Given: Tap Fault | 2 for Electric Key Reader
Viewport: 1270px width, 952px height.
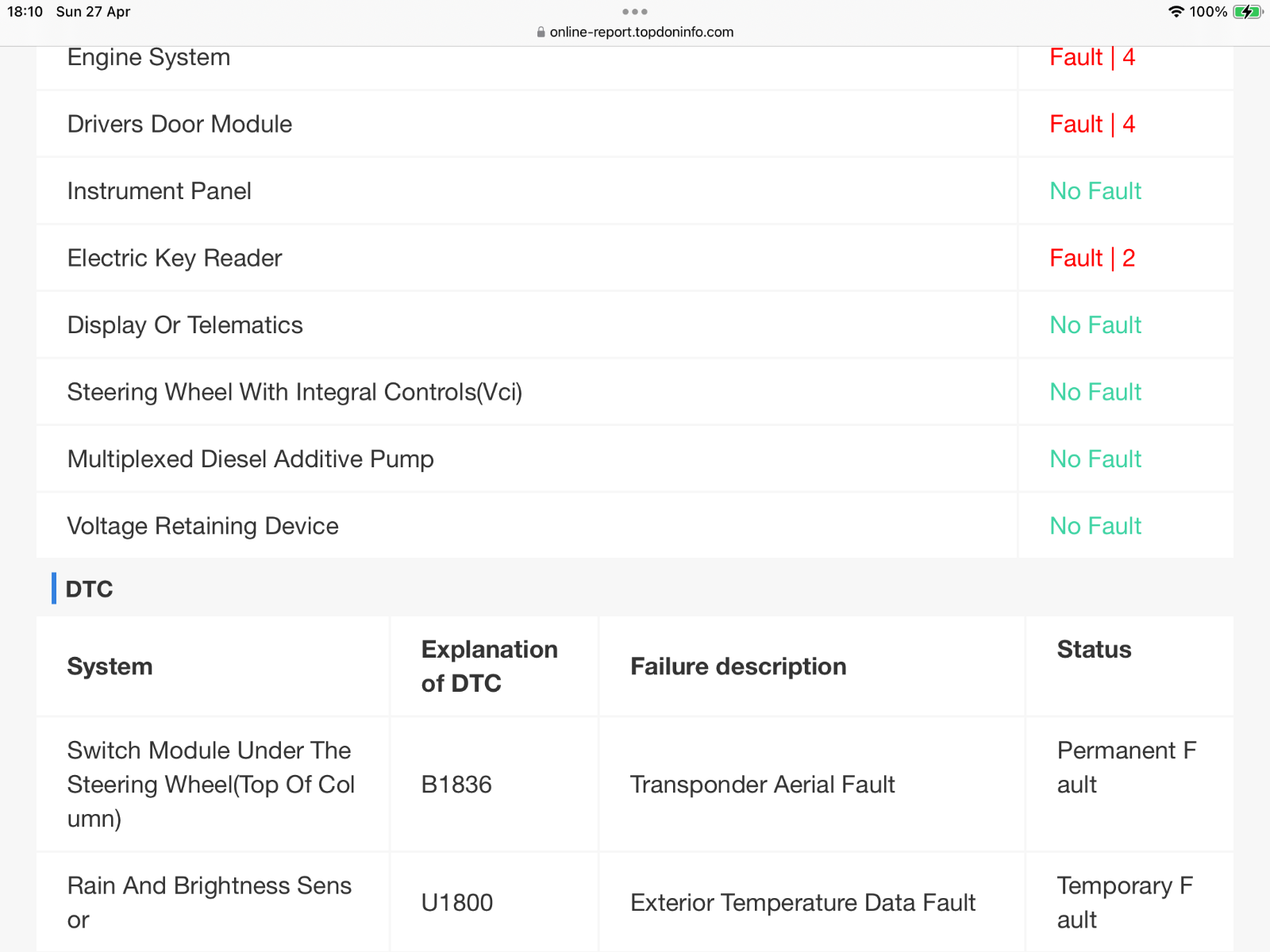Looking at the screenshot, I should coord(1092,258).
